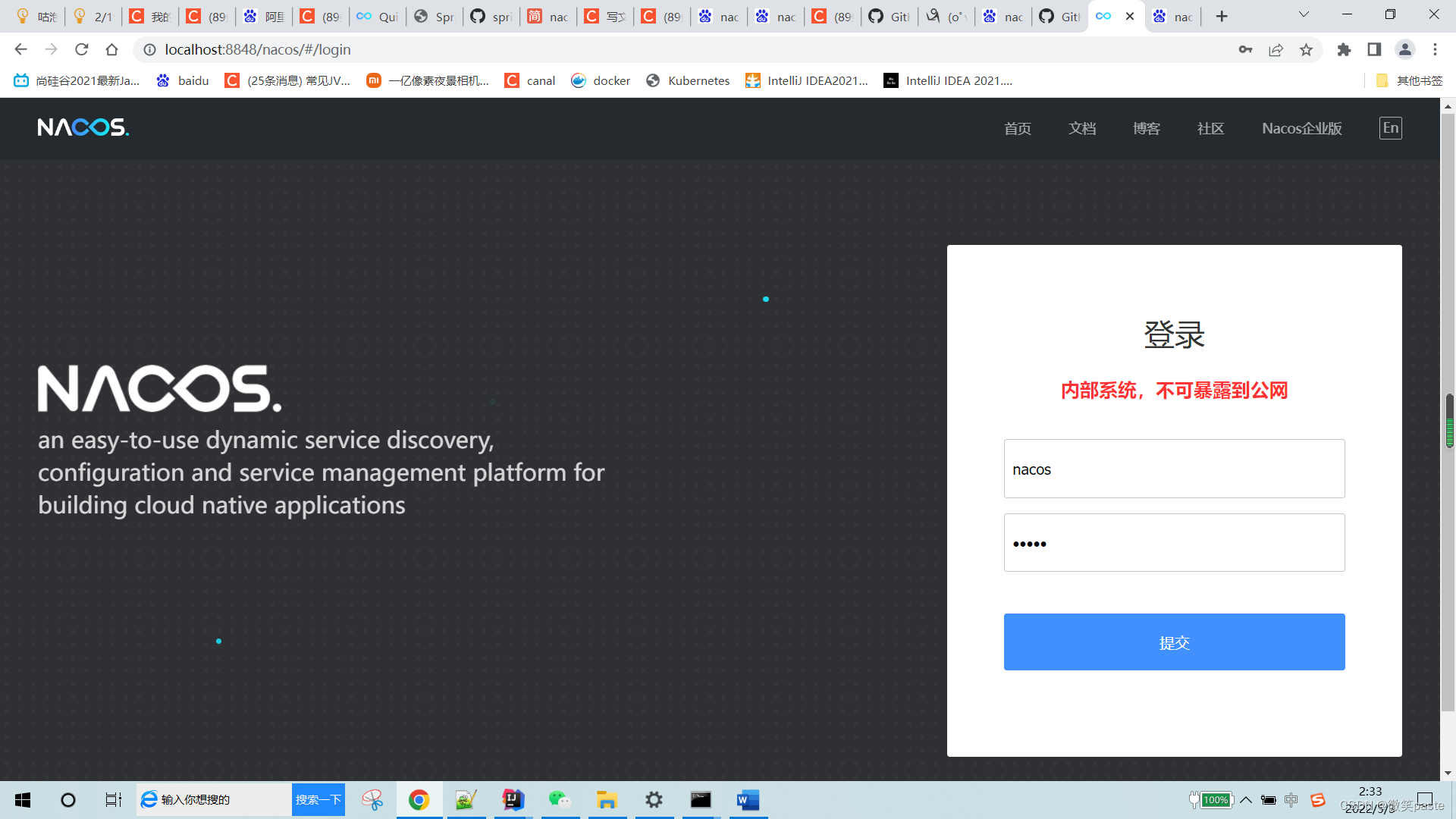Switch to the Qui tab

click(x=377, y=16)
